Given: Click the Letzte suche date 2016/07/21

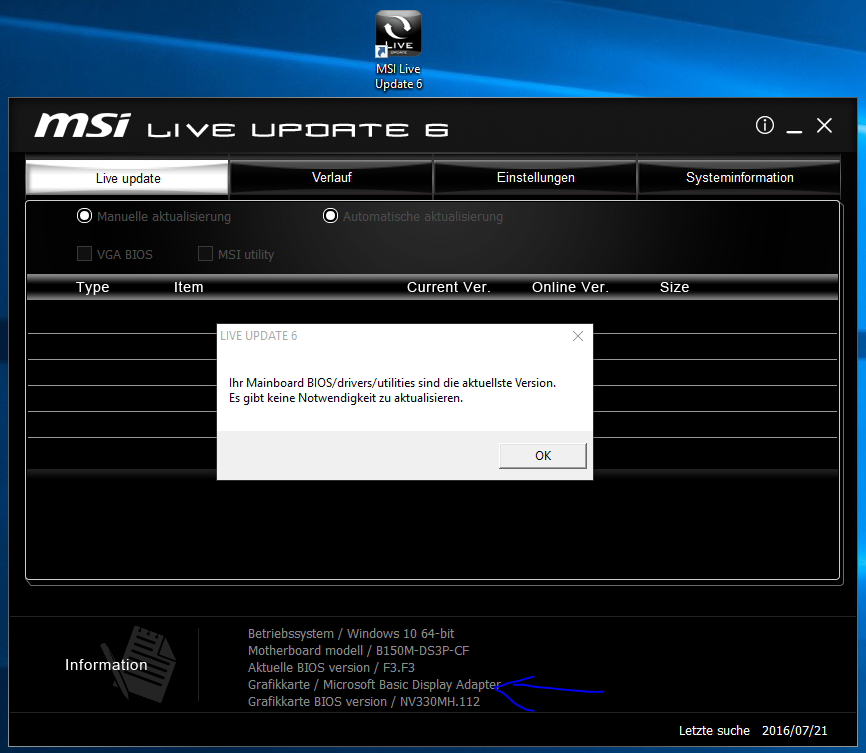Looking at the screenshot, I should pyautogui.click(x=794, y=731).
